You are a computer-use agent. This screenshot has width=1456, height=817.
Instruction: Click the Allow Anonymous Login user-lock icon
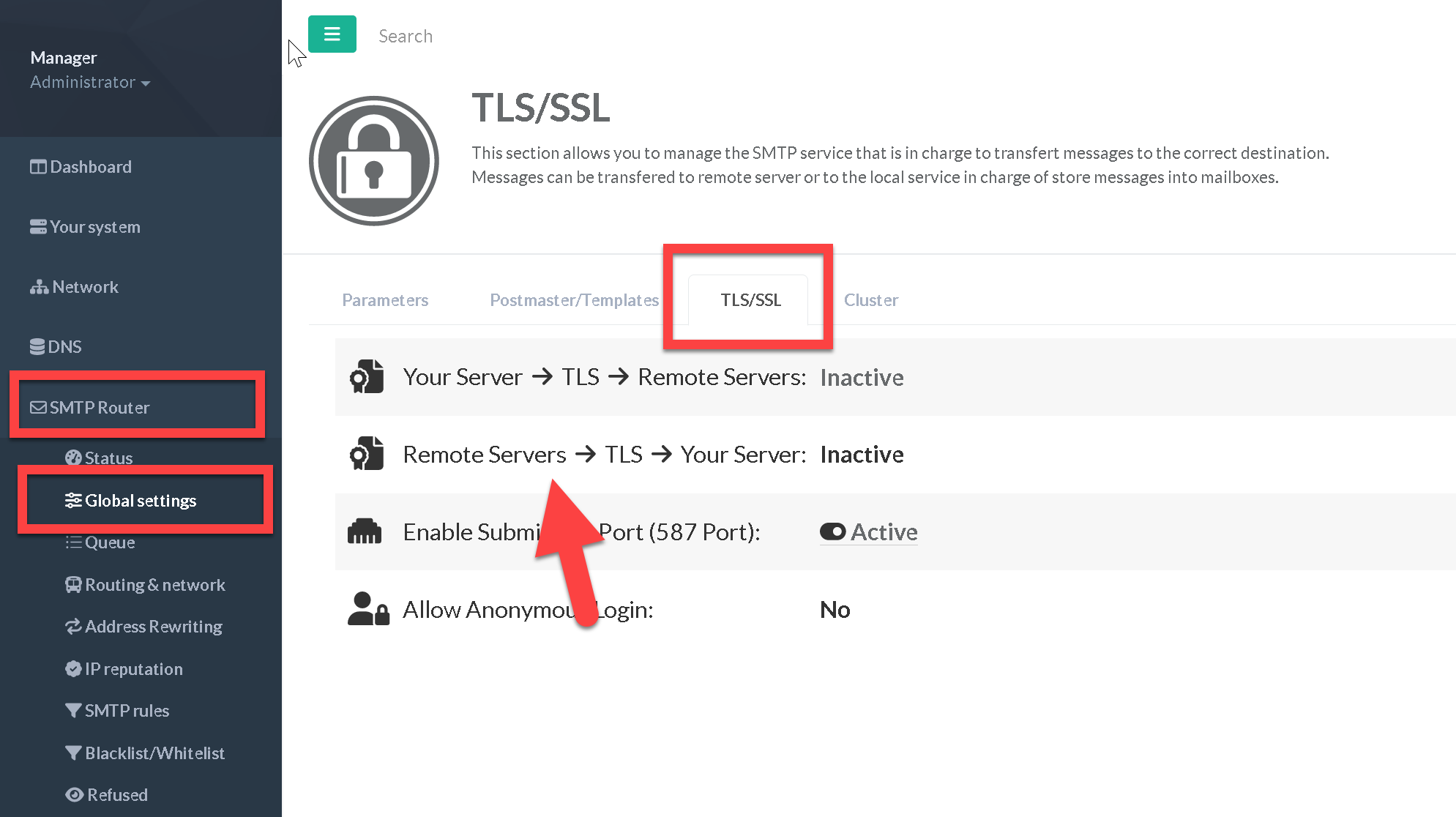tap(367, 609)
